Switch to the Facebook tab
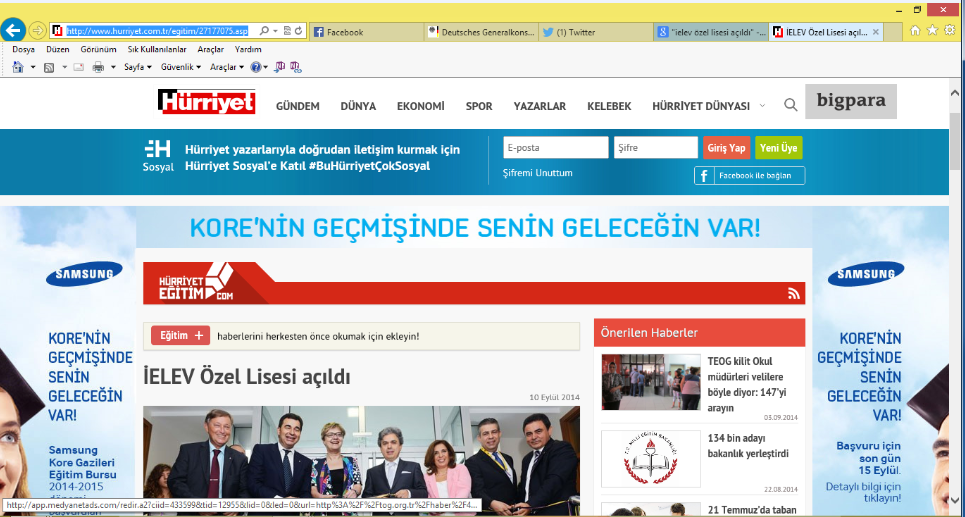This screenshot has width=965, height=517. tap(365, 32)
